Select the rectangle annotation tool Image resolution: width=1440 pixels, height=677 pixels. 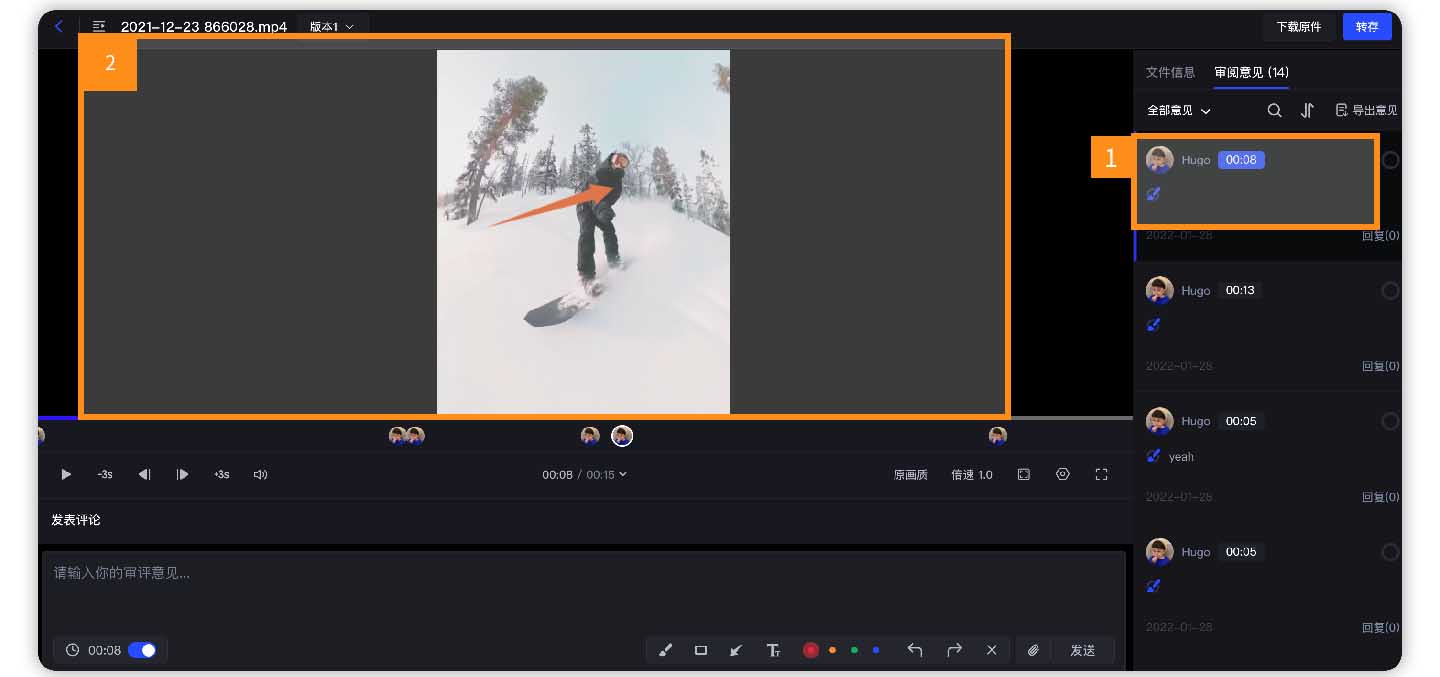click(701, 650)
